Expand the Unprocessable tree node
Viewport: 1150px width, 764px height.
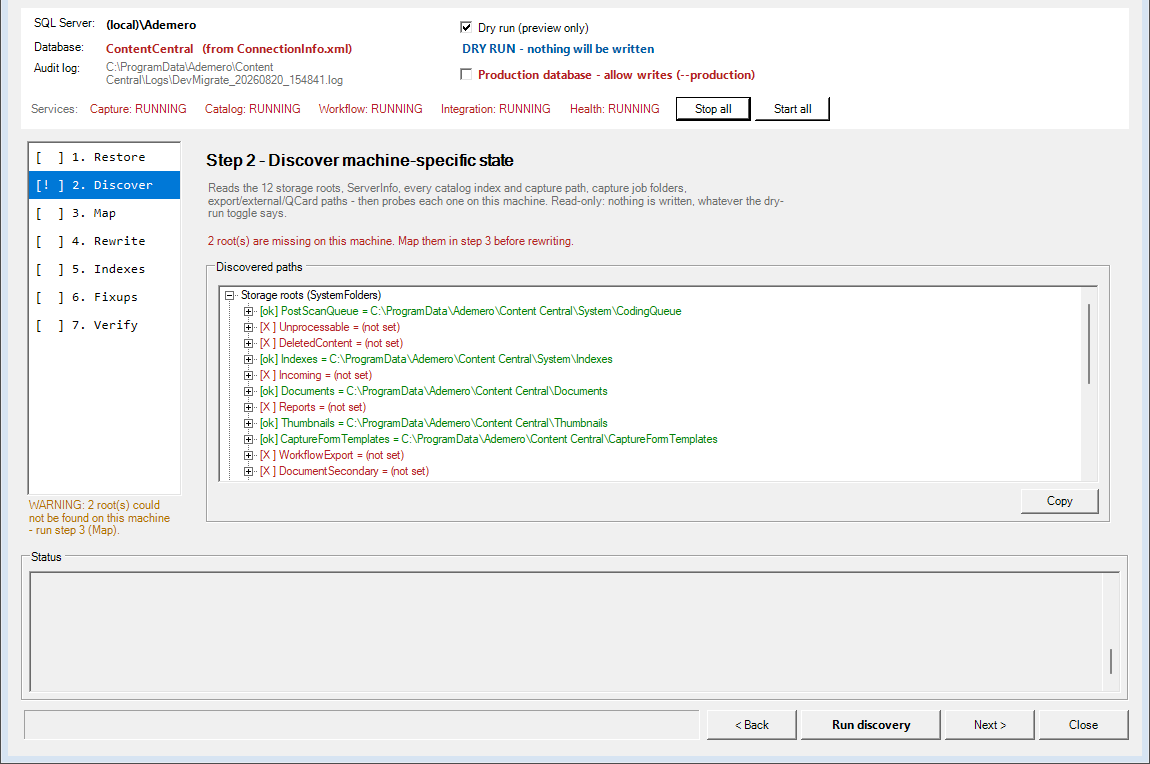(x=249, y=328)
